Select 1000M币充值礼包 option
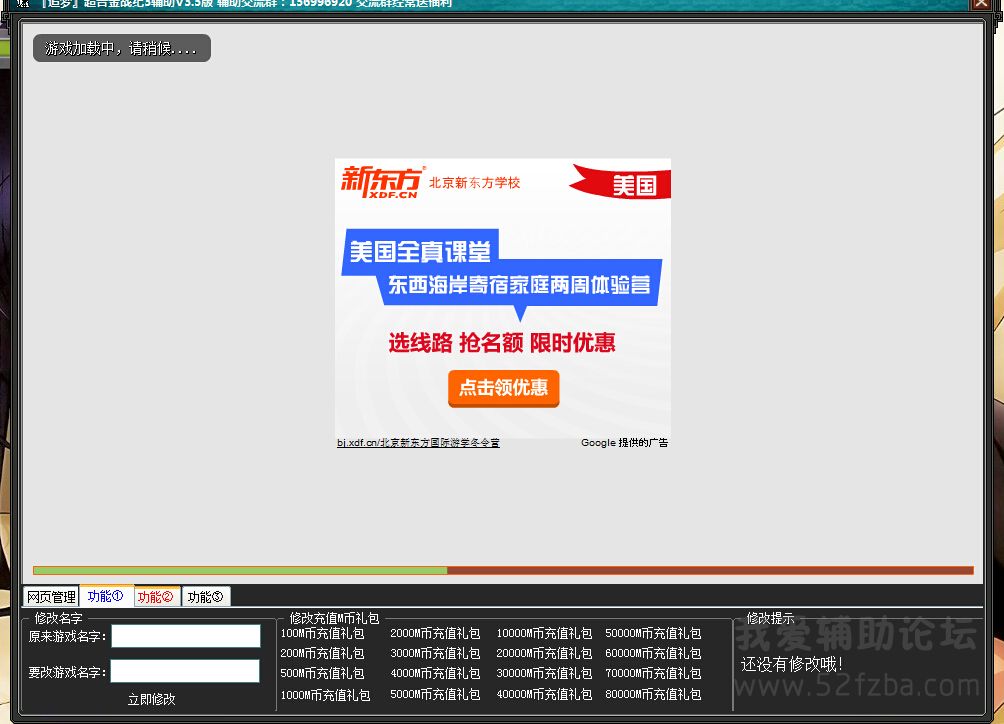 (x=325, y=694)
